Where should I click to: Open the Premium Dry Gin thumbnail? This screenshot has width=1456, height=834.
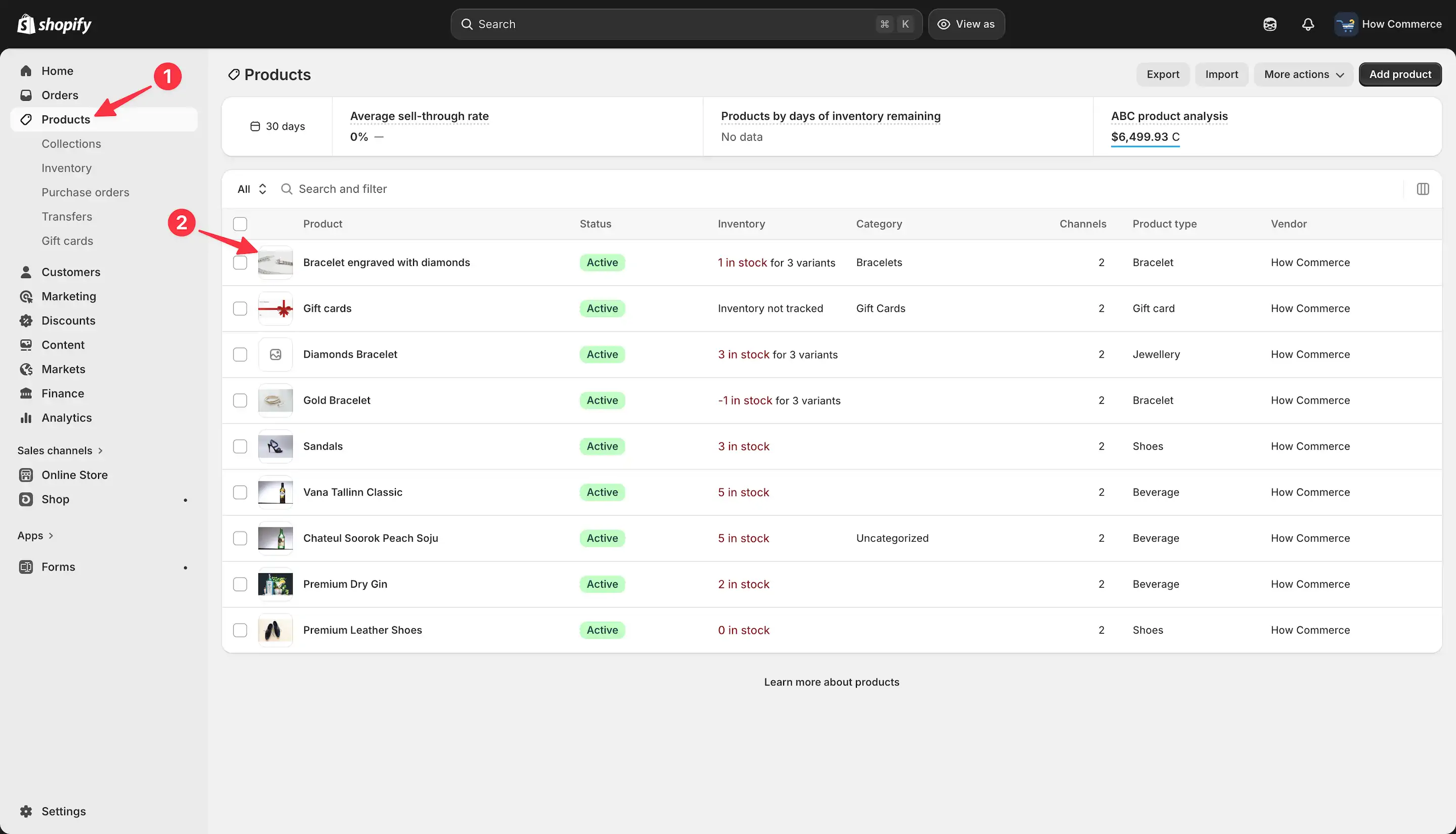click(276, 584)
